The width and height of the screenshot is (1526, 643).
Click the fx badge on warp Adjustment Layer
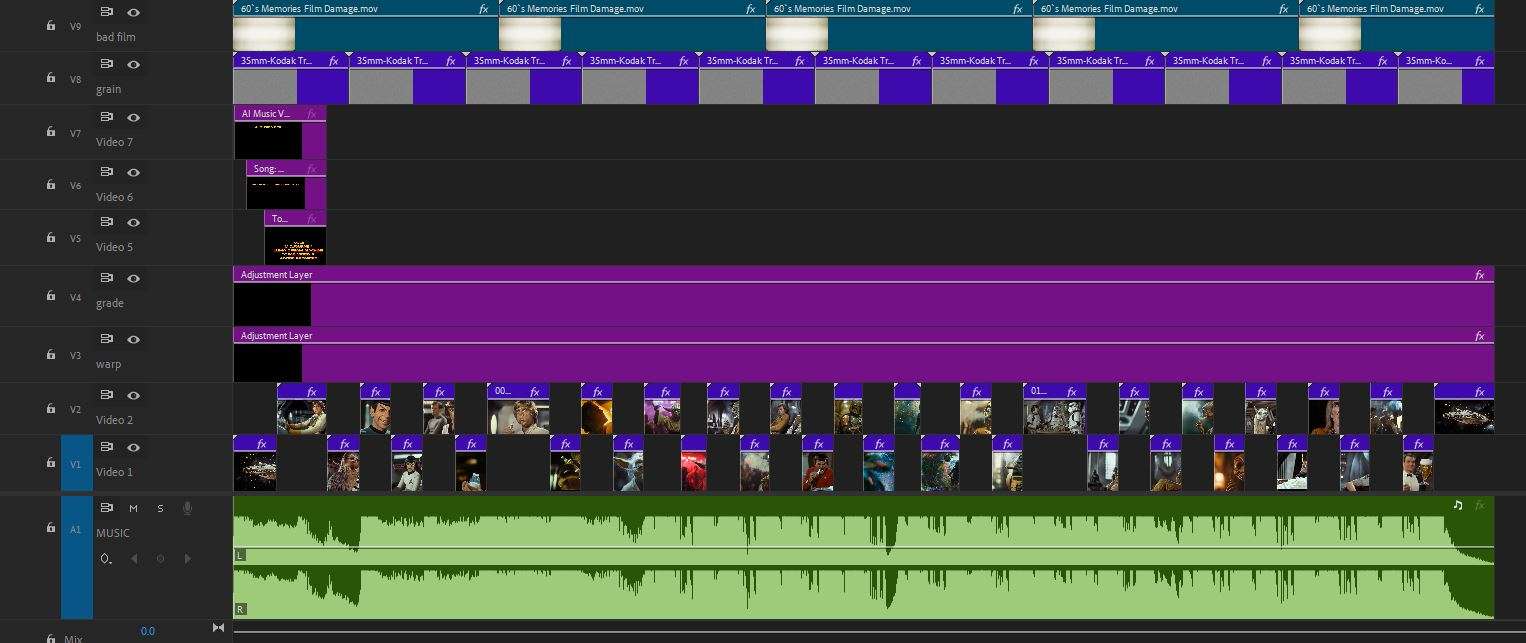1480,336
